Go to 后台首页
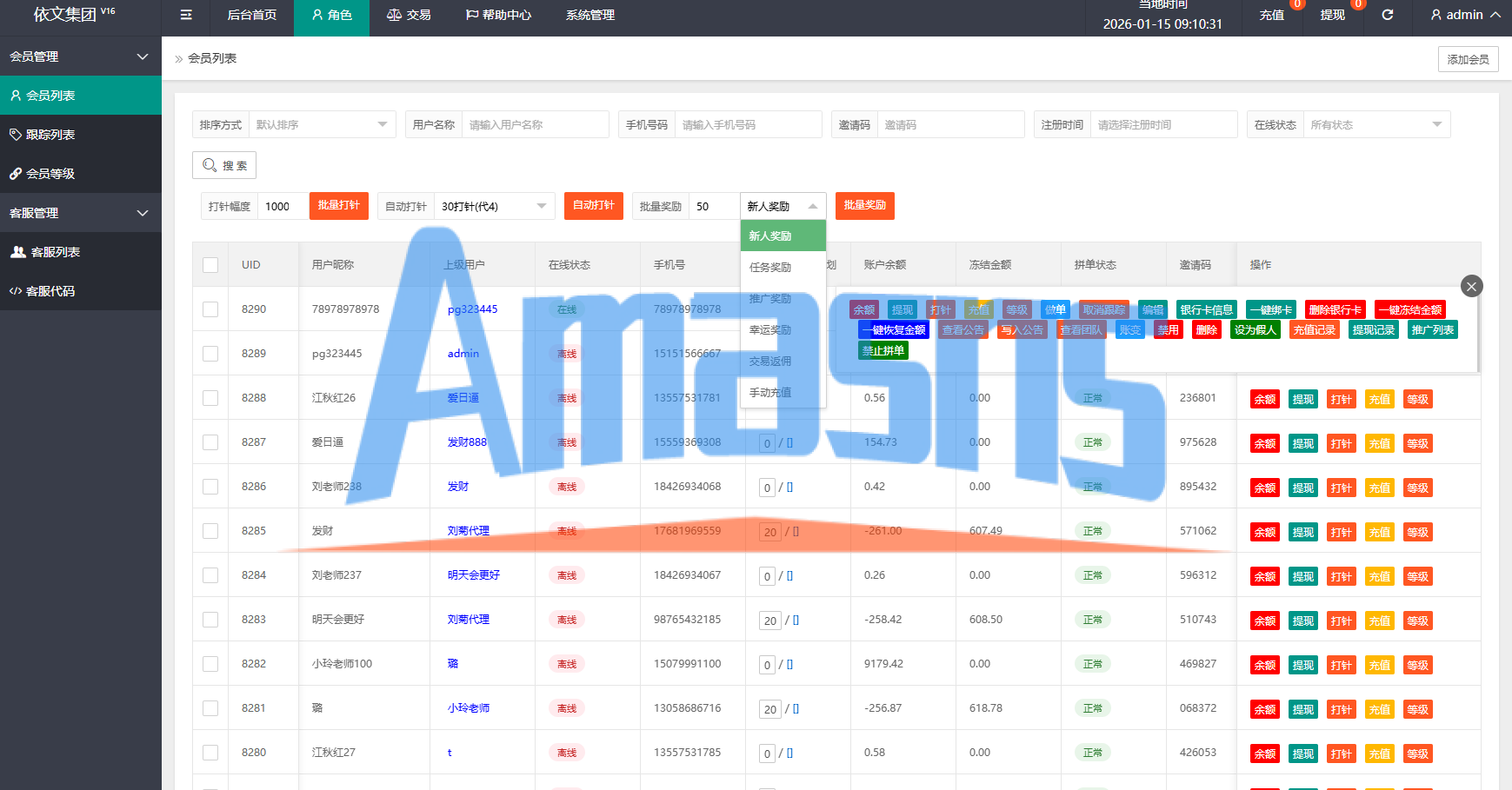Screen dimensions: 1512x790 pos(252,15)
